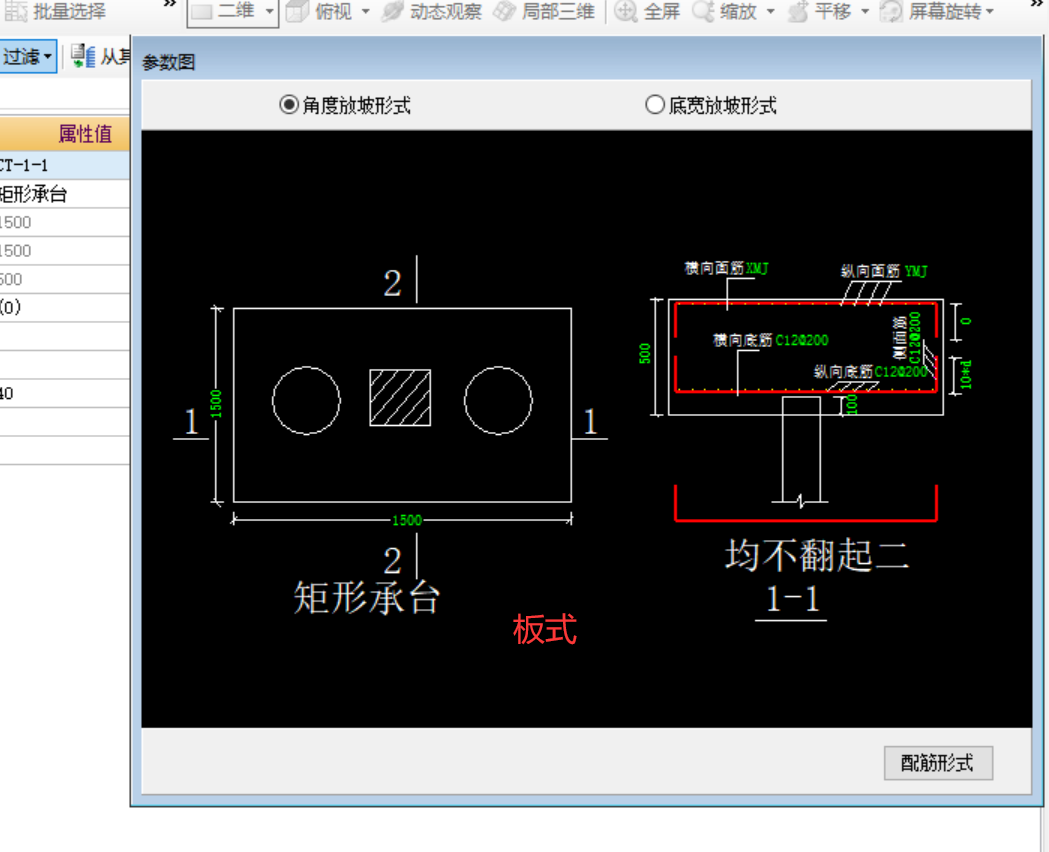Screen dimensions: 1049x852
Task: Click the 从其 copy-from icon
Action: (83, 56)
